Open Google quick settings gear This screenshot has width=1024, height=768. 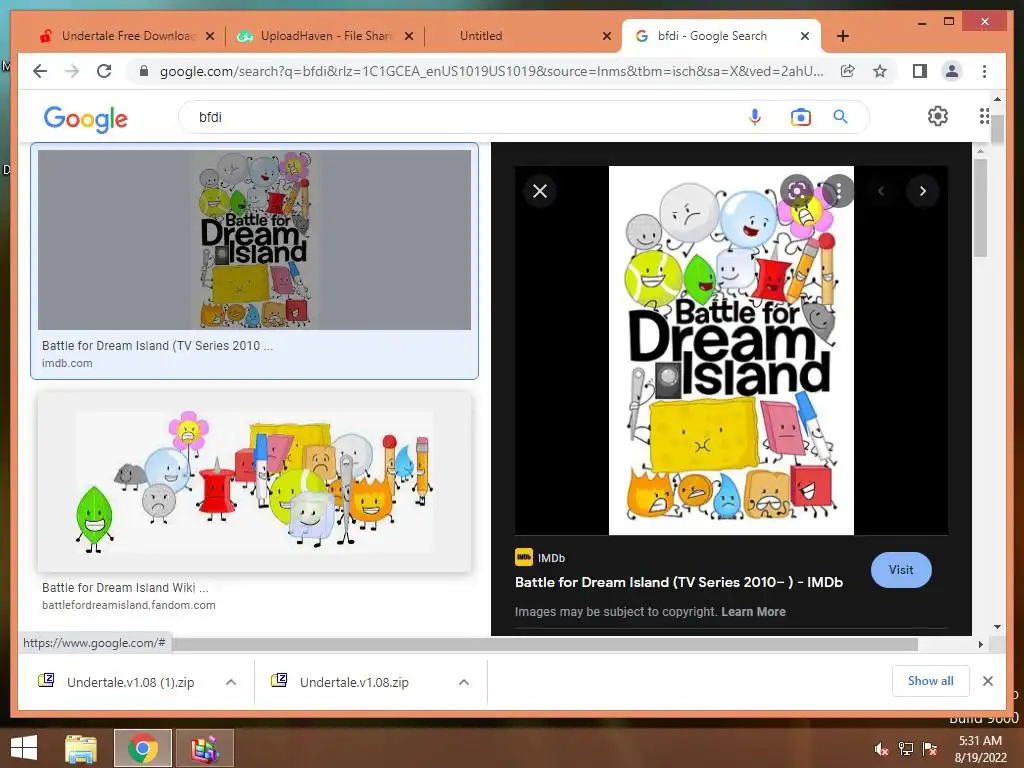pos(938,116)
